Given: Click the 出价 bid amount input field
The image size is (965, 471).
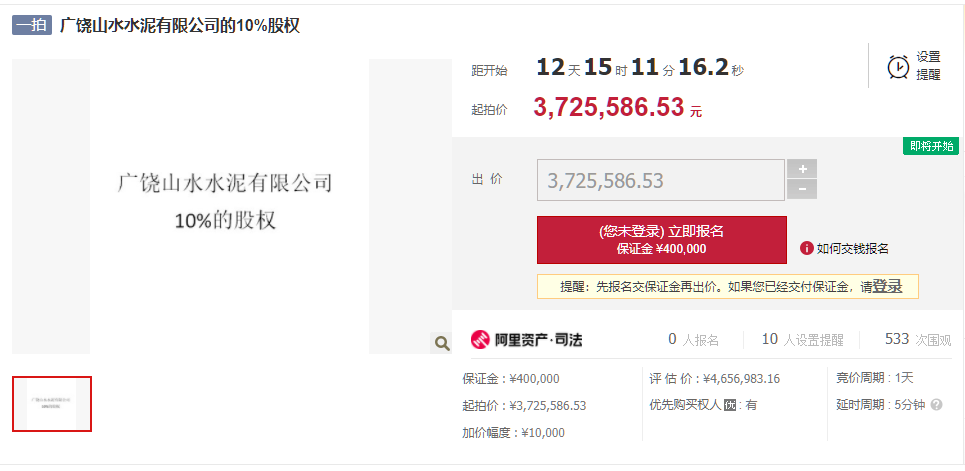Looking at the screenshot, I should (660, 180).
